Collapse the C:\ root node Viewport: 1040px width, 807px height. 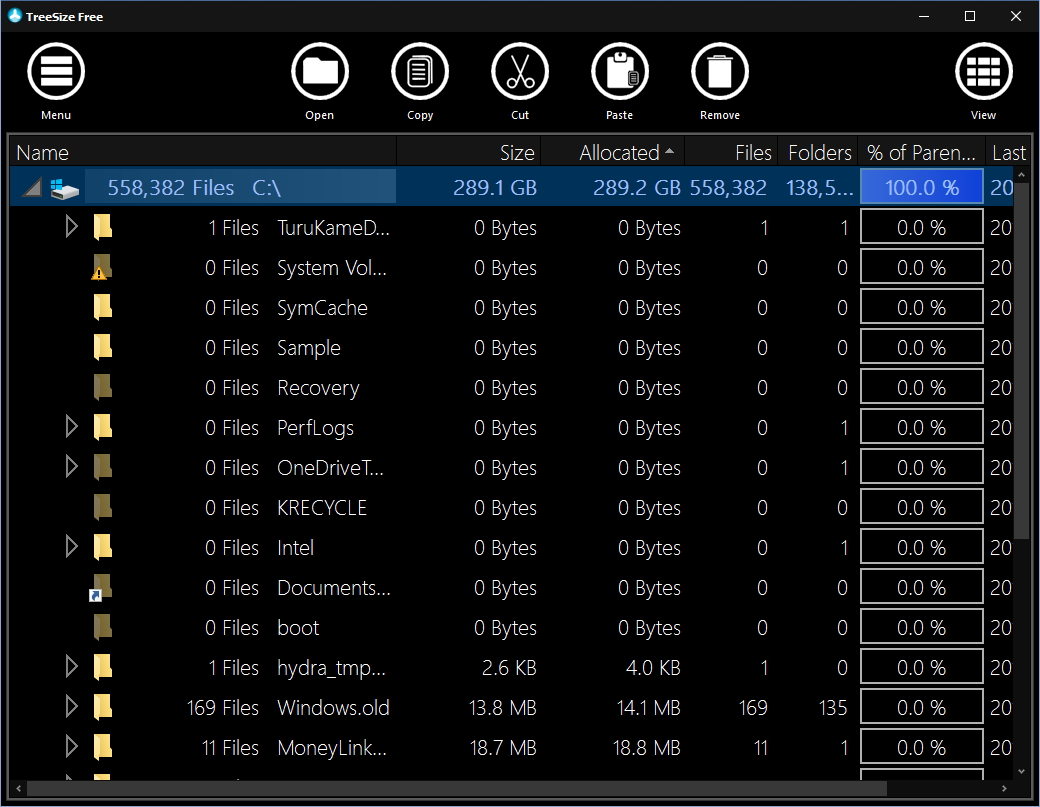(32, 188)
